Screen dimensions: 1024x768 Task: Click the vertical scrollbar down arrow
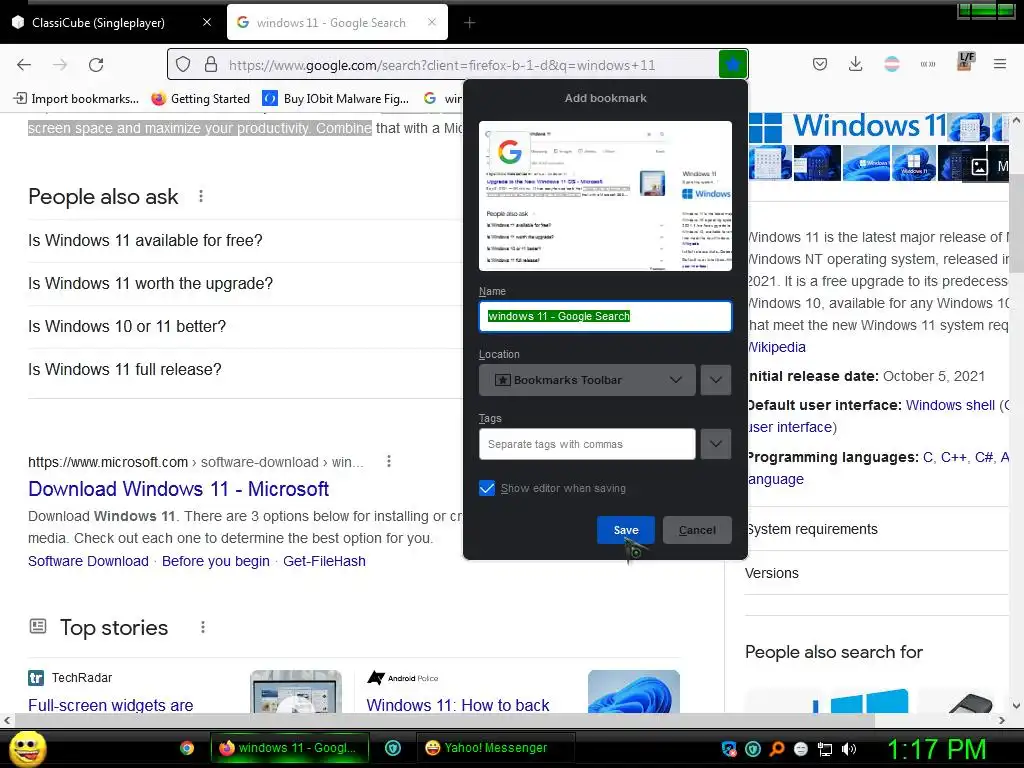[1016, 705]
